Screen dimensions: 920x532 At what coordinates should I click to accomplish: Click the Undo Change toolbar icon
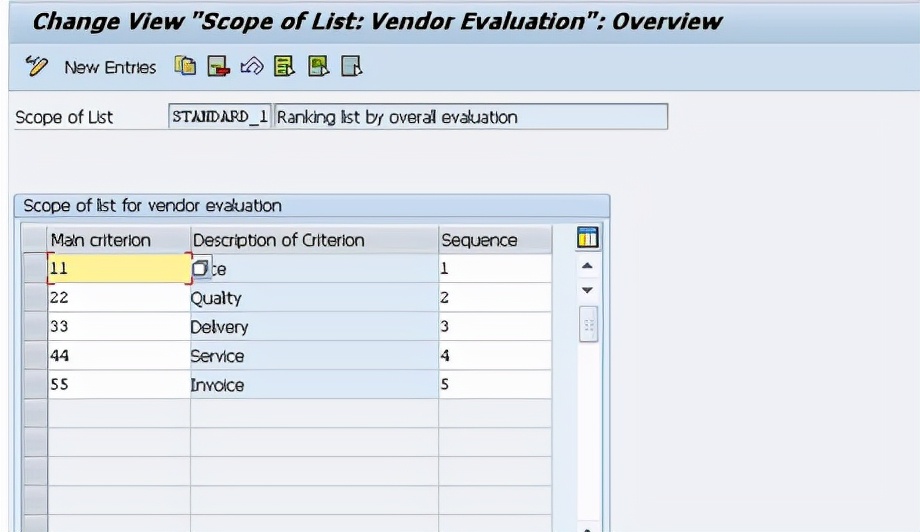[252, 66]
